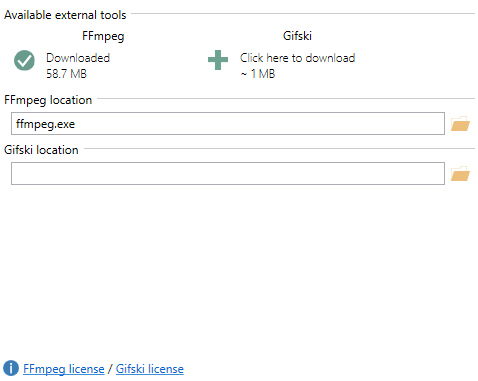
Task: Click the green FFmpeg downloaded checkmark icon
Action: point(24,60)
